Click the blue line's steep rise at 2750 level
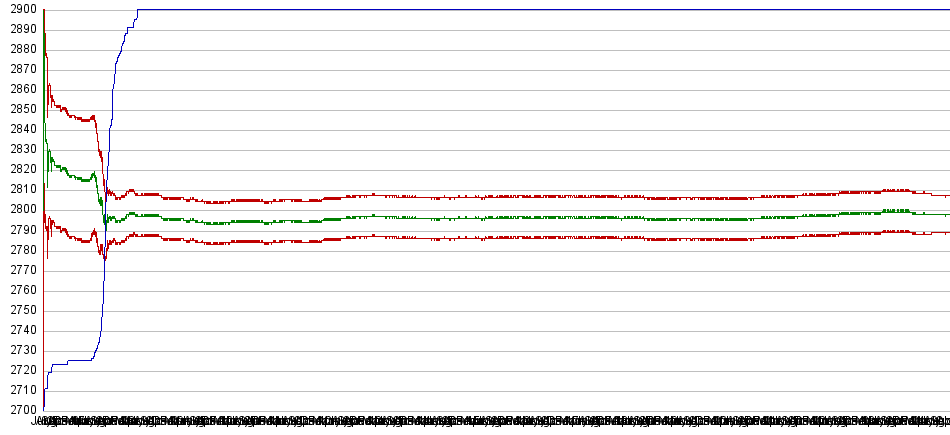950x435 pixels. [x=103, y=310]
